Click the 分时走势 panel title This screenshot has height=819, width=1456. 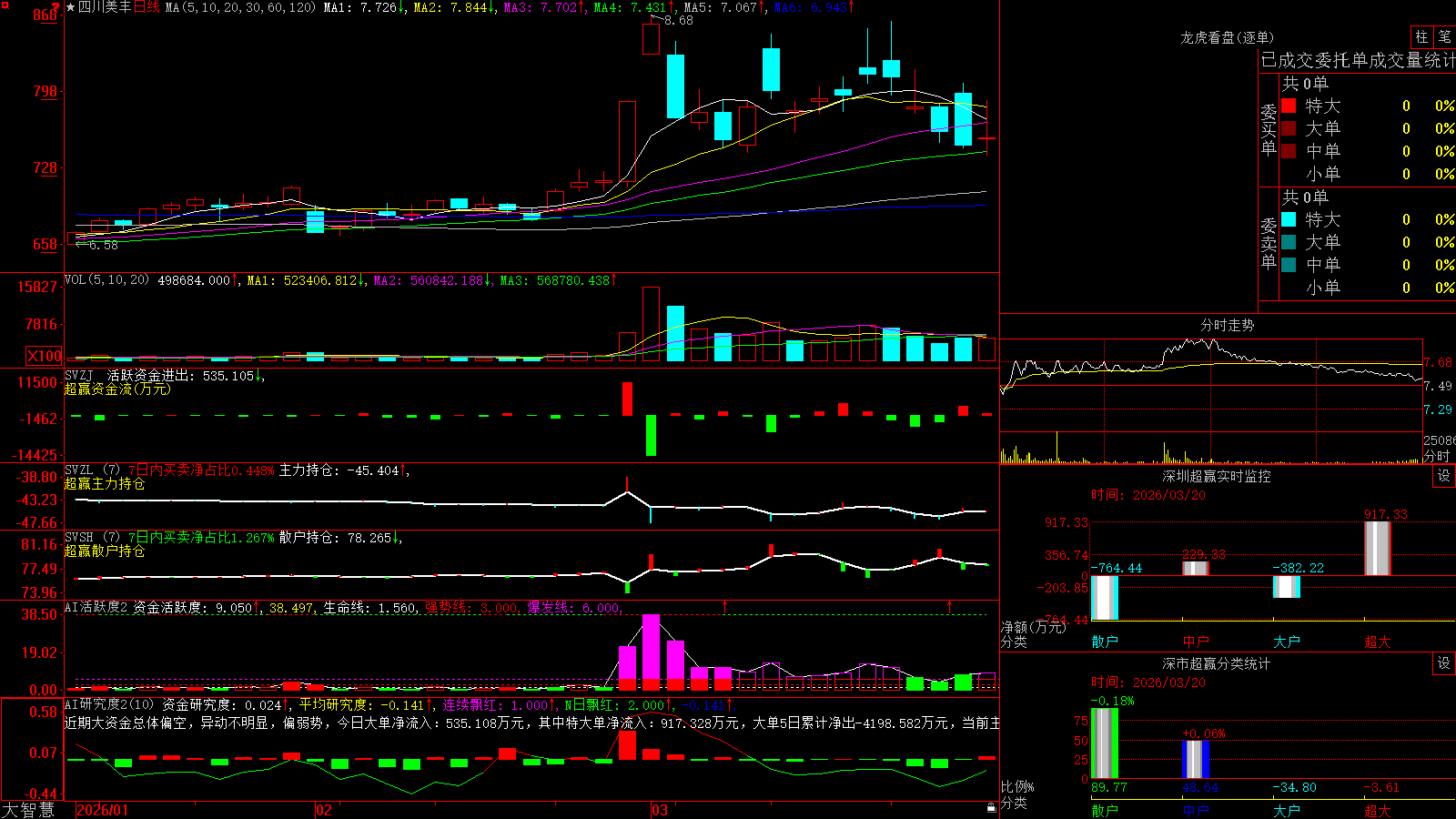(1227, 325)
